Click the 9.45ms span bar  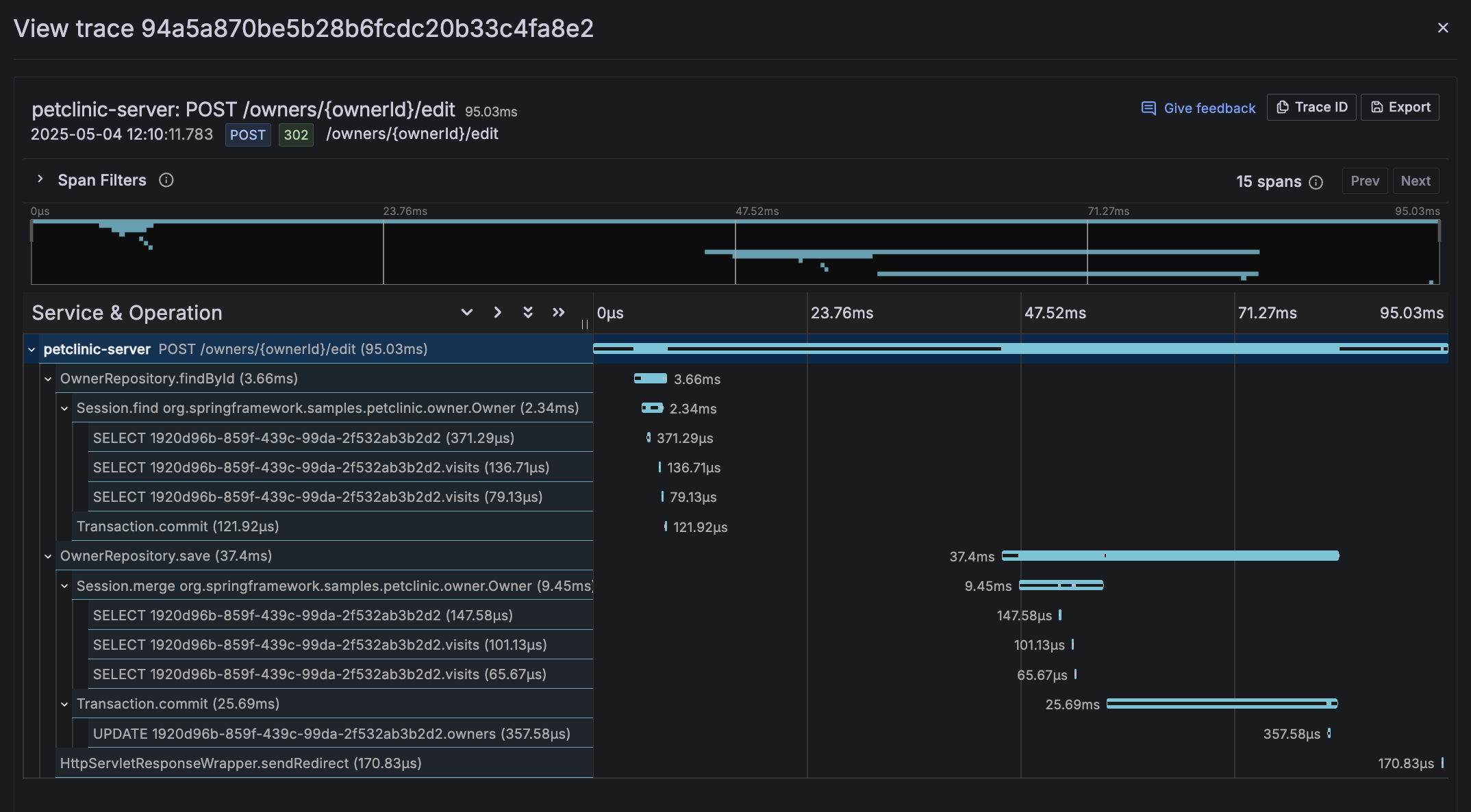pyautogui.click(x=1061, y=585)
